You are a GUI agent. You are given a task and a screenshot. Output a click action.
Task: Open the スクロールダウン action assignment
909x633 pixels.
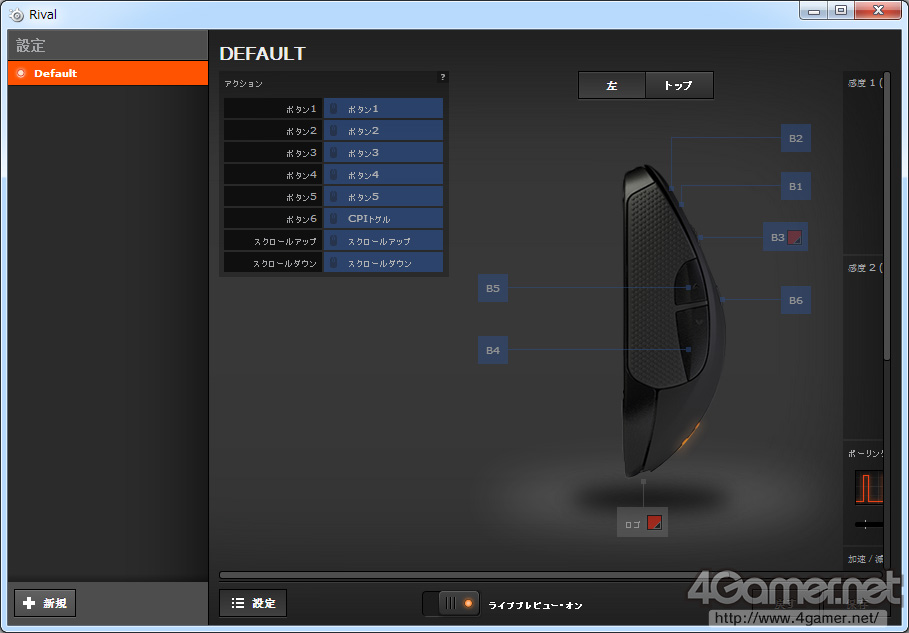(x=383, y=263)
